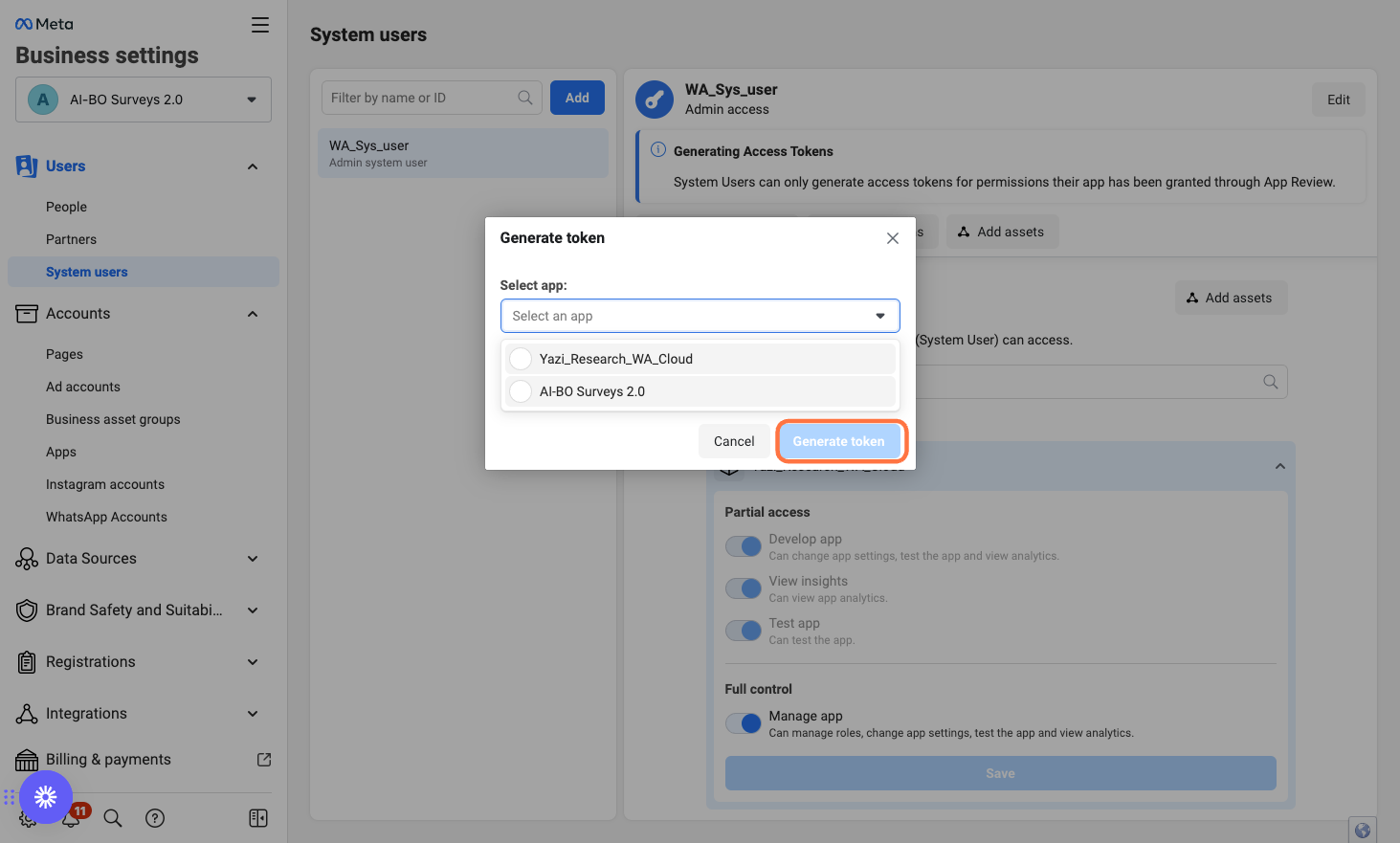
Task: Click the help question mark icon
Action: coord(155,818)
